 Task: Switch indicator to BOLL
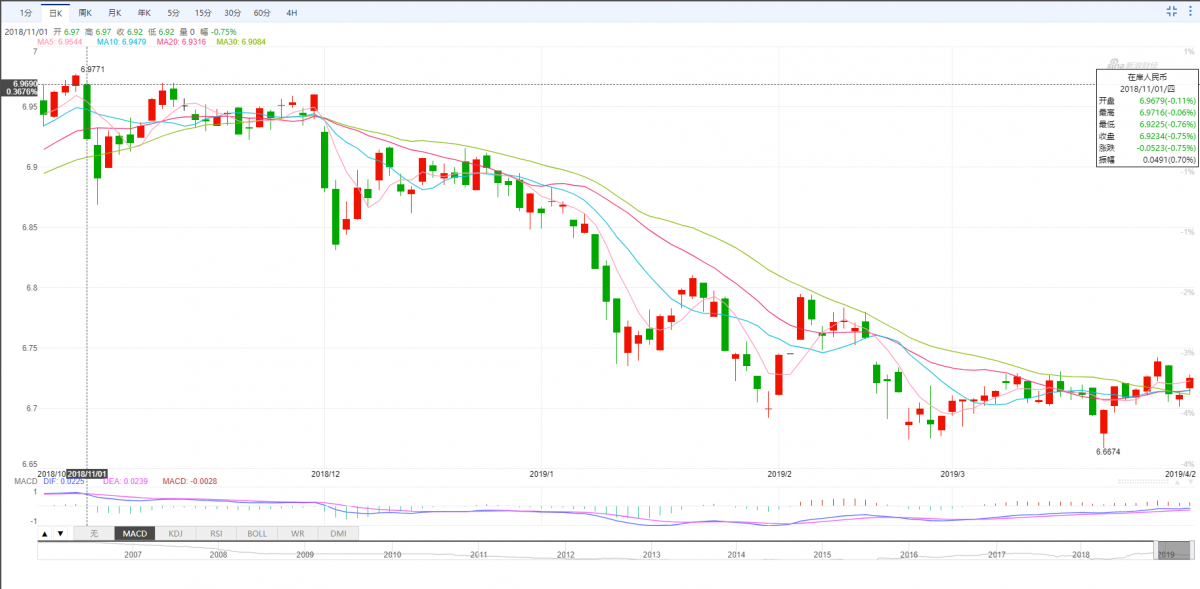[x=258, y=533]
